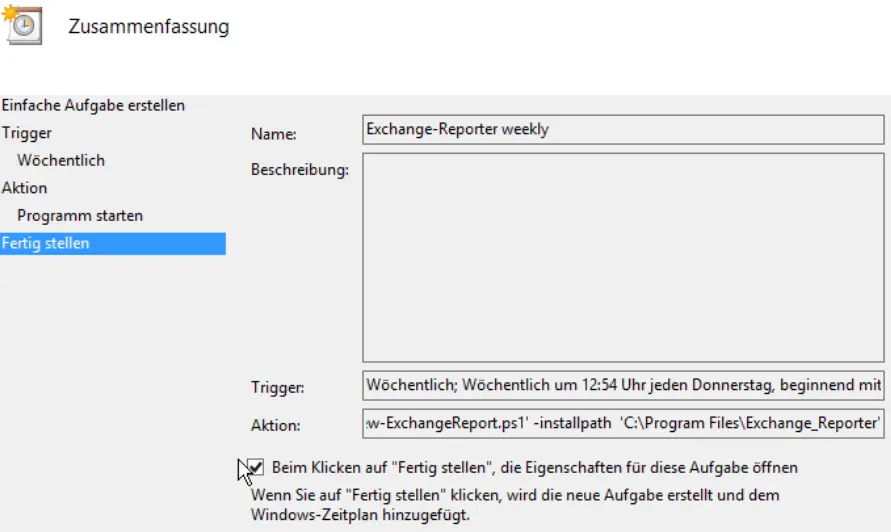Click the 'Trigger:' label next to schedule field
Screen dimensions: 891x532
tap(277, 388)
